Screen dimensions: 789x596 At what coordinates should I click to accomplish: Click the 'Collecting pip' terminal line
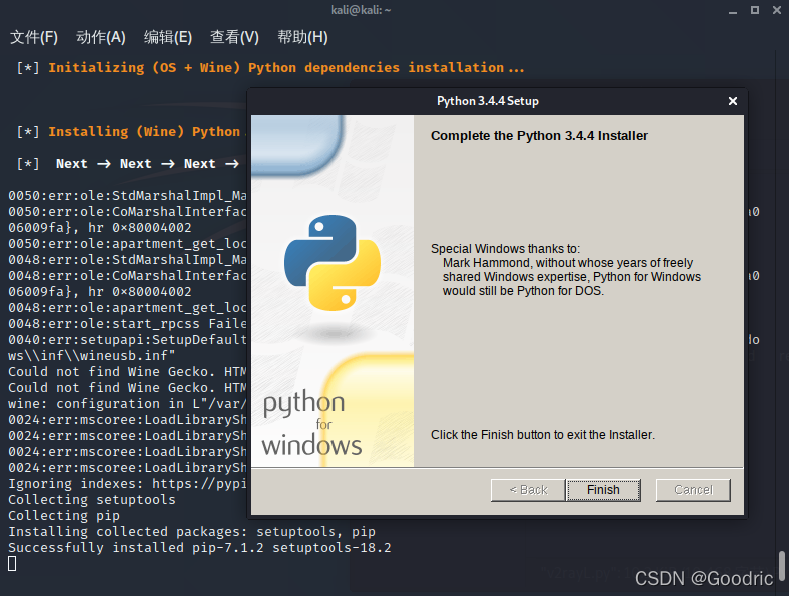pos(64,516)
